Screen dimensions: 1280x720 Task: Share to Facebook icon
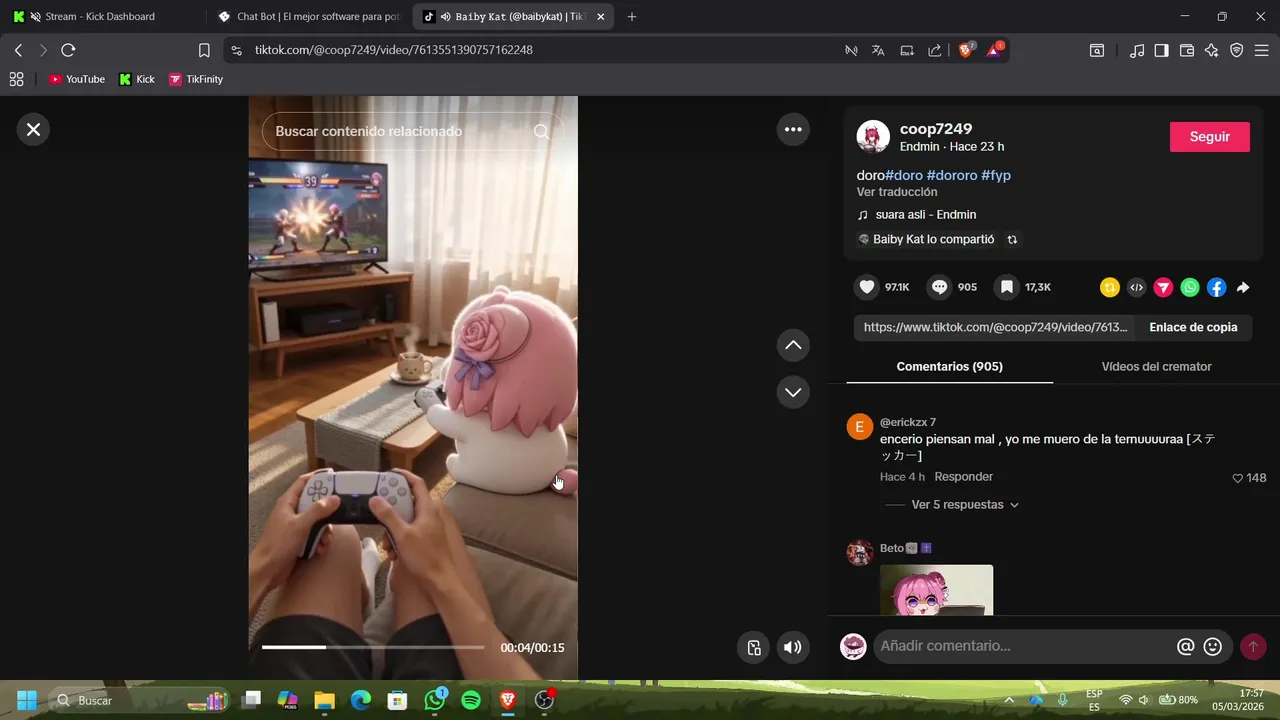coord(1216,287)
